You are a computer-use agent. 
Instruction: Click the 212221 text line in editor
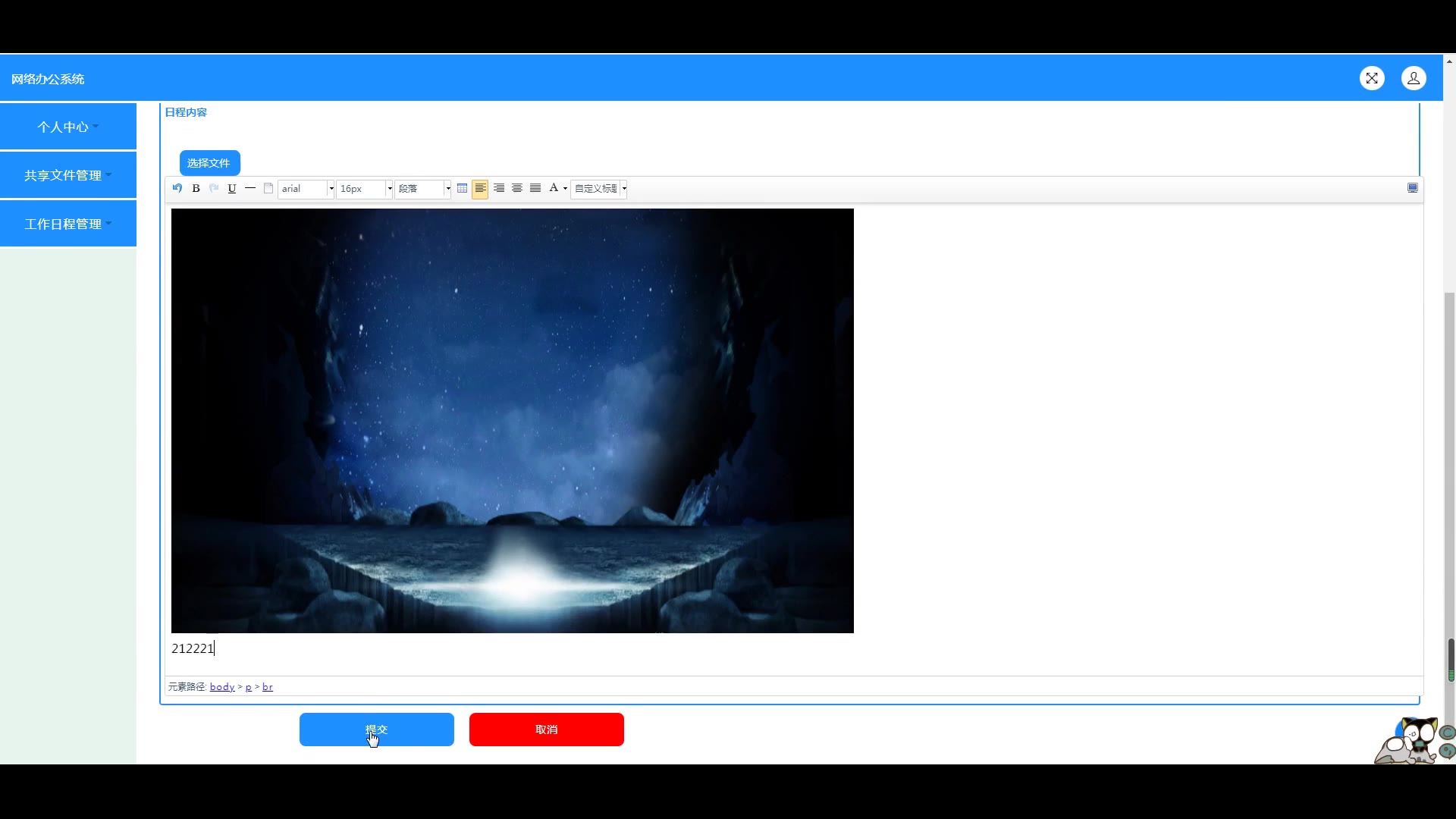(x=193, y=648)
